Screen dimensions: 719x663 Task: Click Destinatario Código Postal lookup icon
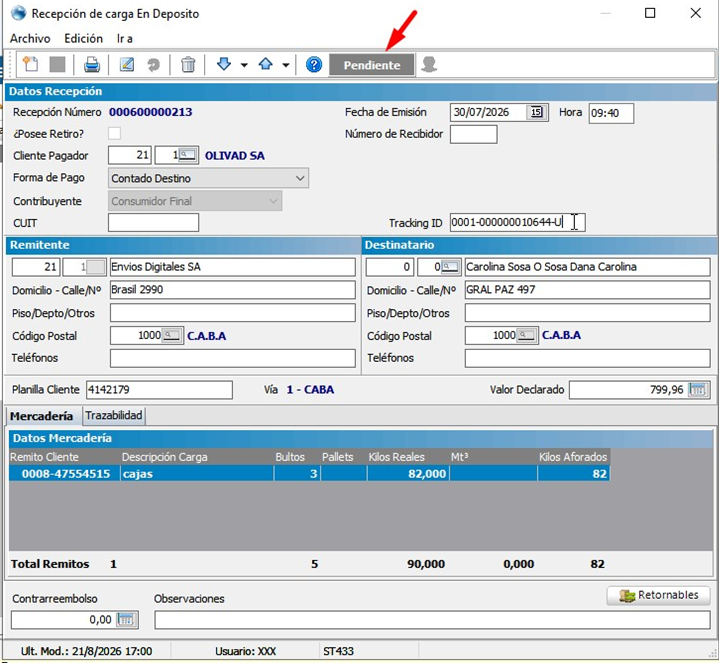click(x=527, y=335)
